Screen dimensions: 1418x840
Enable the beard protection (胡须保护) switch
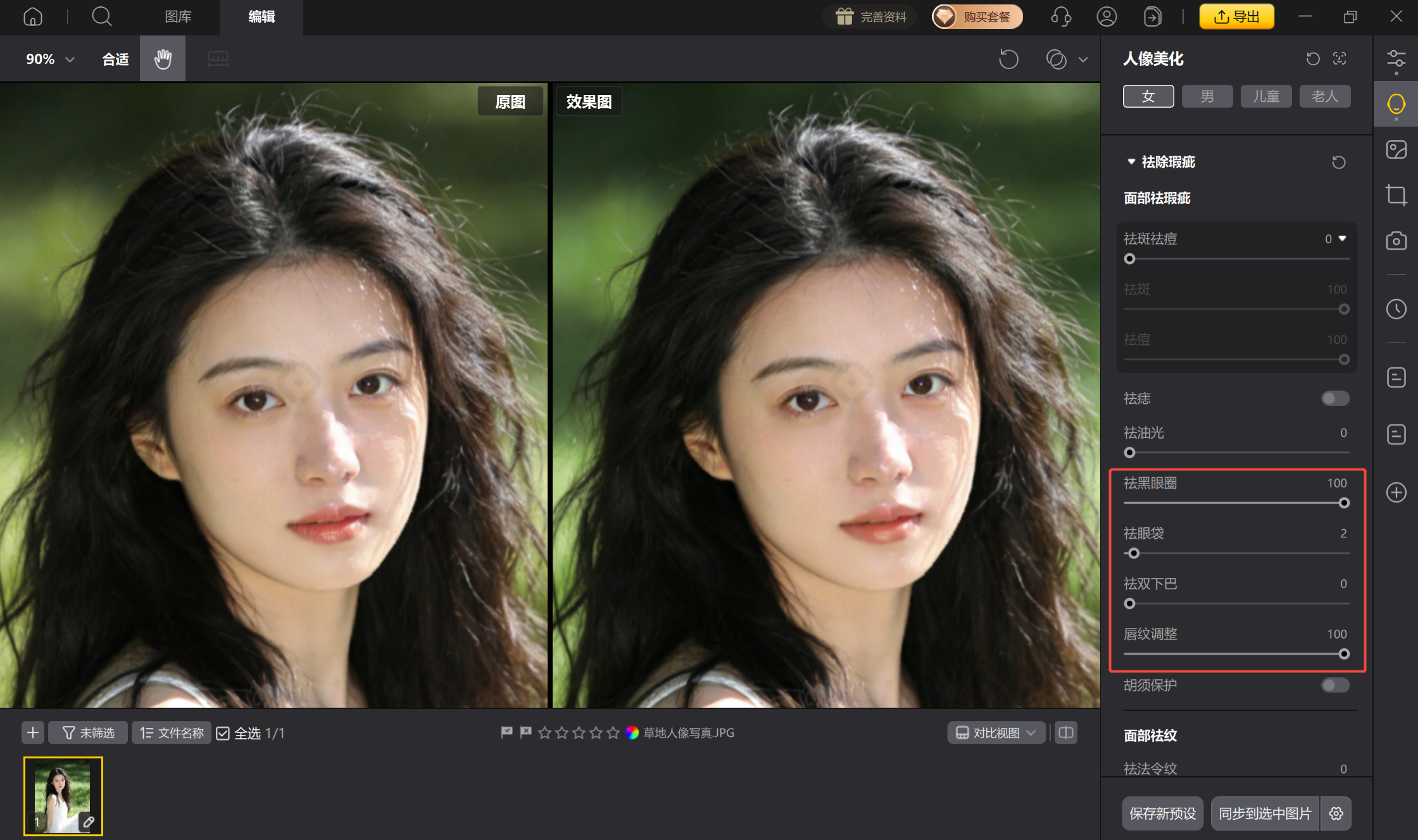tap(1335, 685)
